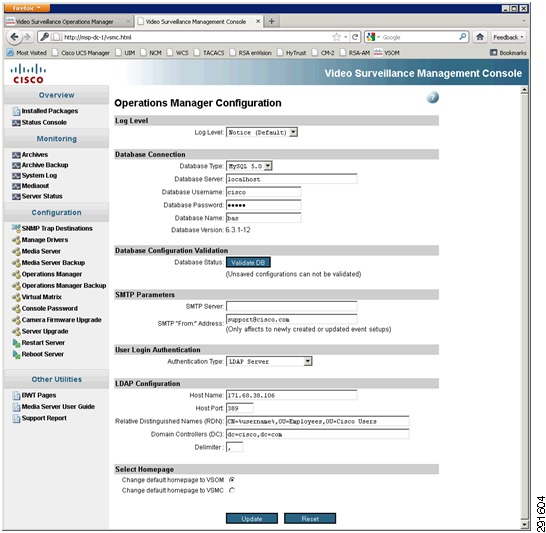Click the Delimiter input field
This screenshot has width=546, height=533.
235,448
